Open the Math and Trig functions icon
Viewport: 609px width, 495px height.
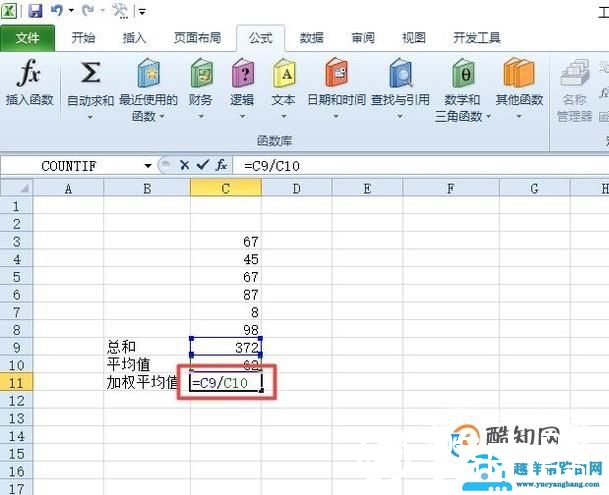coord(463,73)
